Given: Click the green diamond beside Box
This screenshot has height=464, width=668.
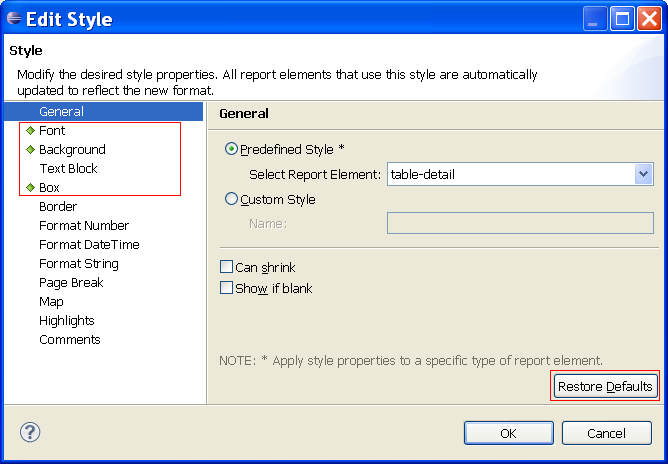Looking at the screenshot, I should pos(30,188).
